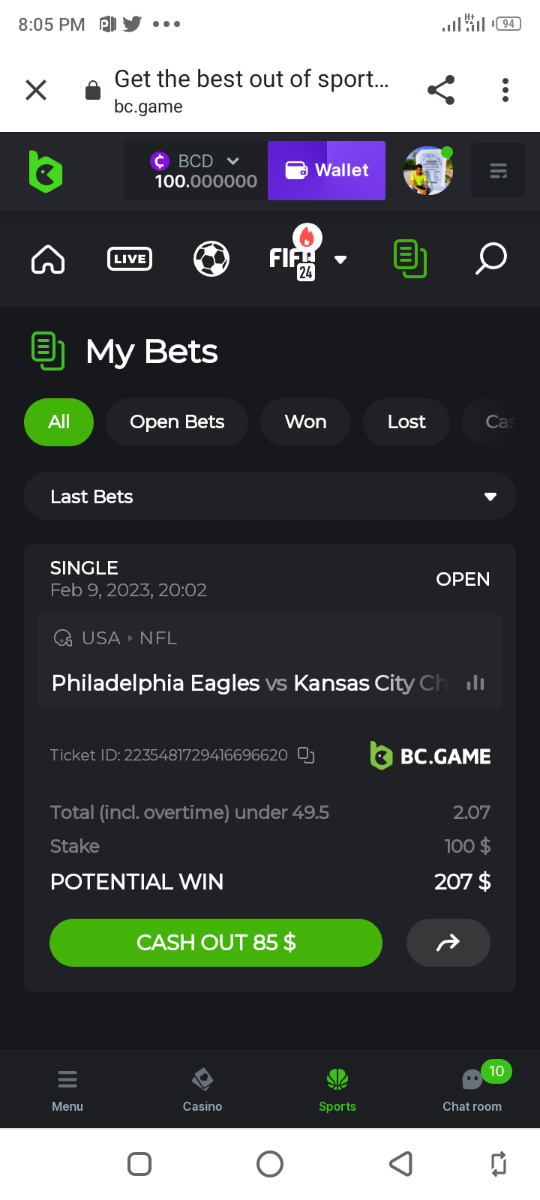Open the LIVE matches icon
Viewport: 540px width, 1200px height.
click(x=129, y=259)
